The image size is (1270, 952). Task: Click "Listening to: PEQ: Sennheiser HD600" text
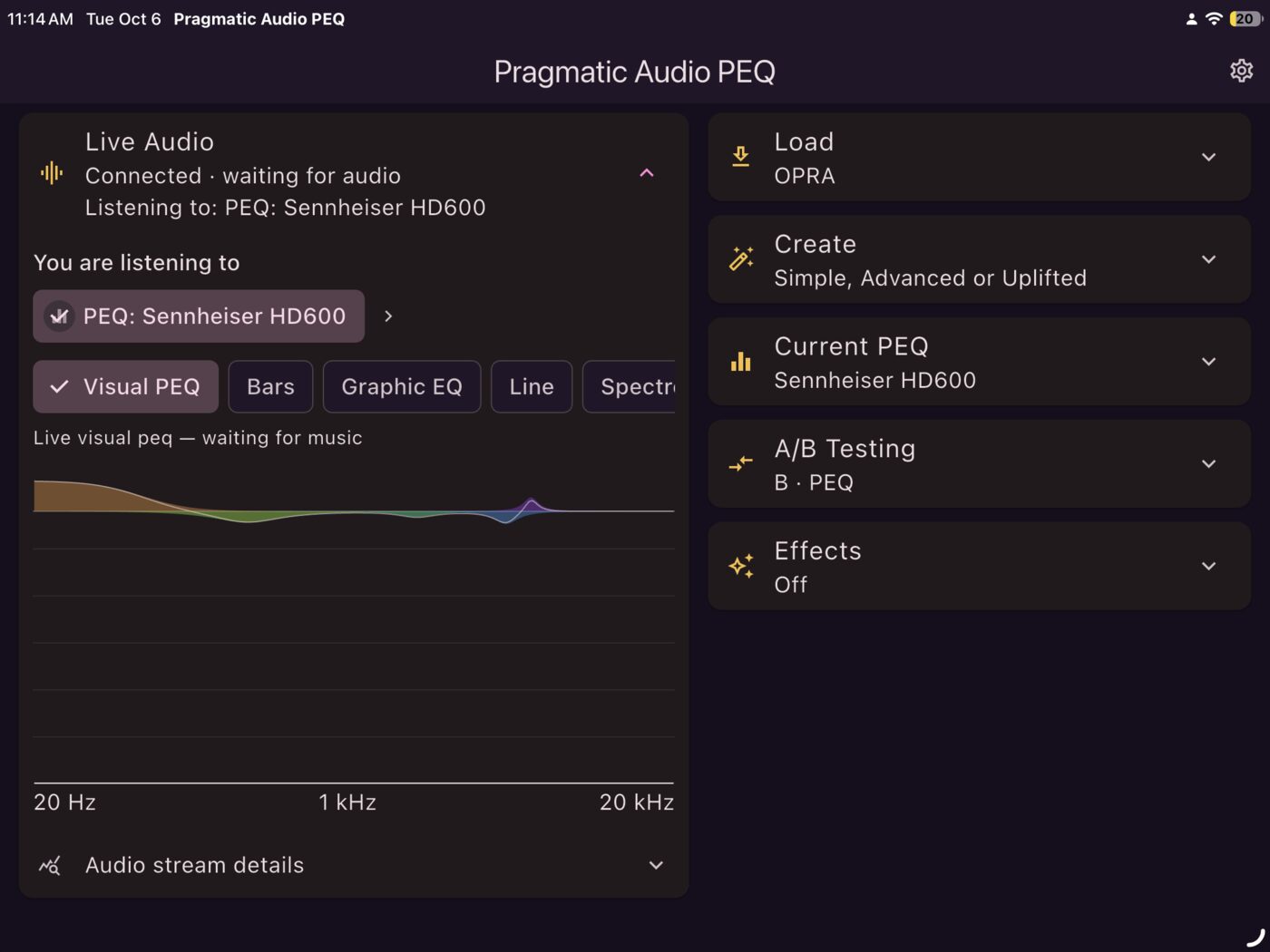click(x=286, y=208)
